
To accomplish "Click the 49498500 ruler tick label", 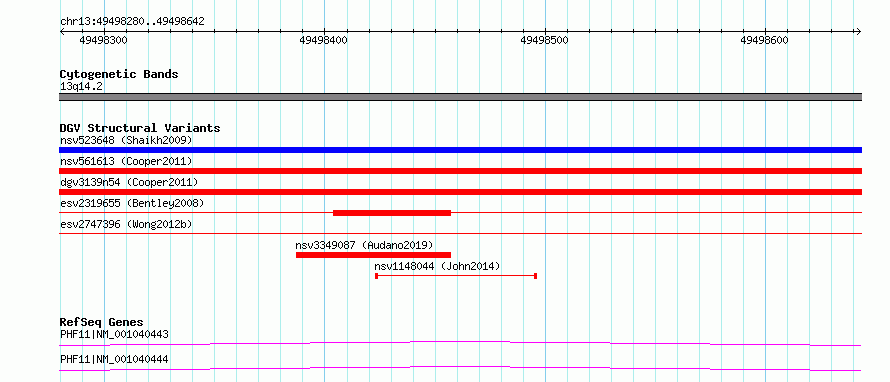I will [544, 40].
